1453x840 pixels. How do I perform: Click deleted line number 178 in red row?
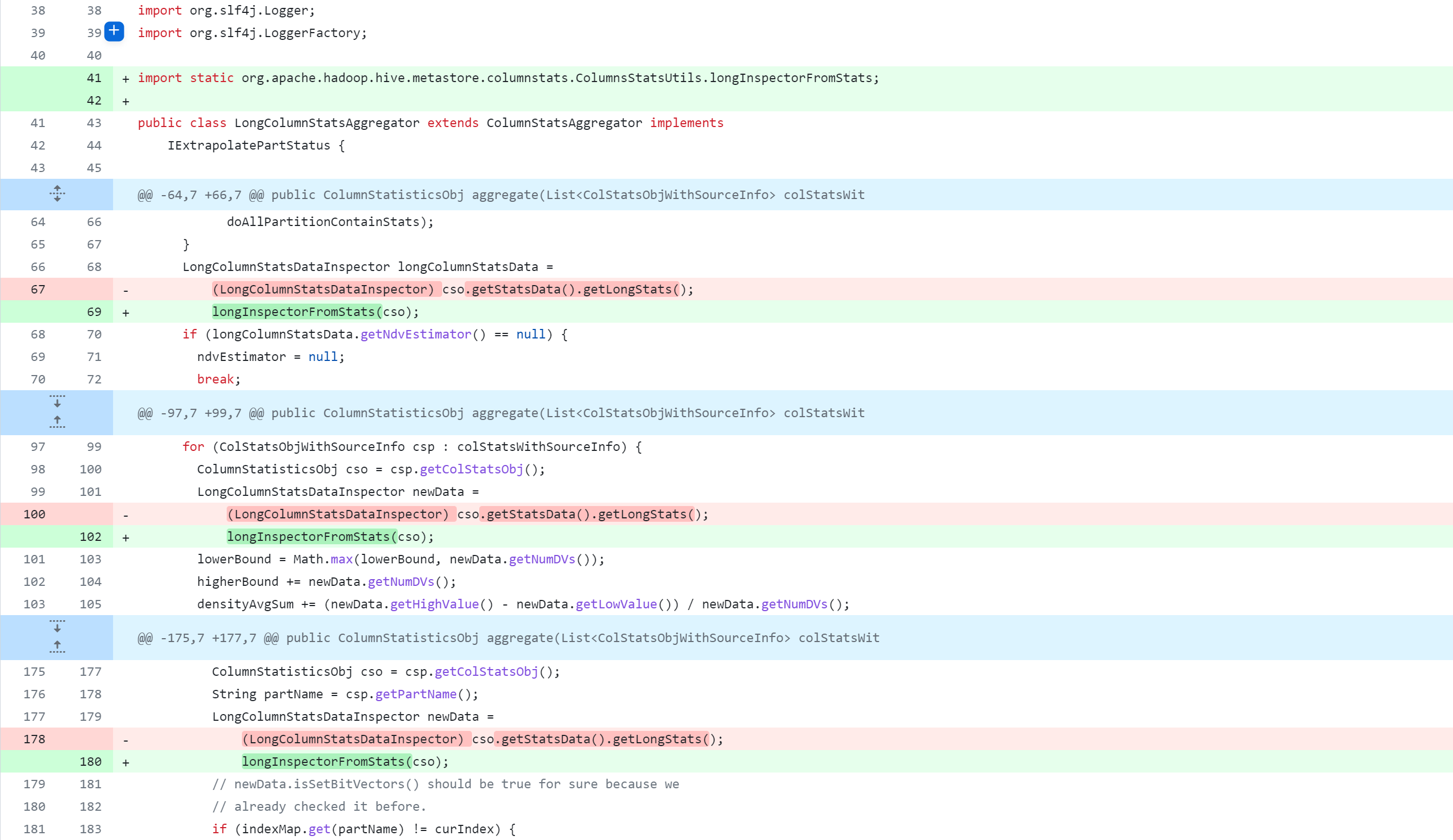(x=34, y=739)
